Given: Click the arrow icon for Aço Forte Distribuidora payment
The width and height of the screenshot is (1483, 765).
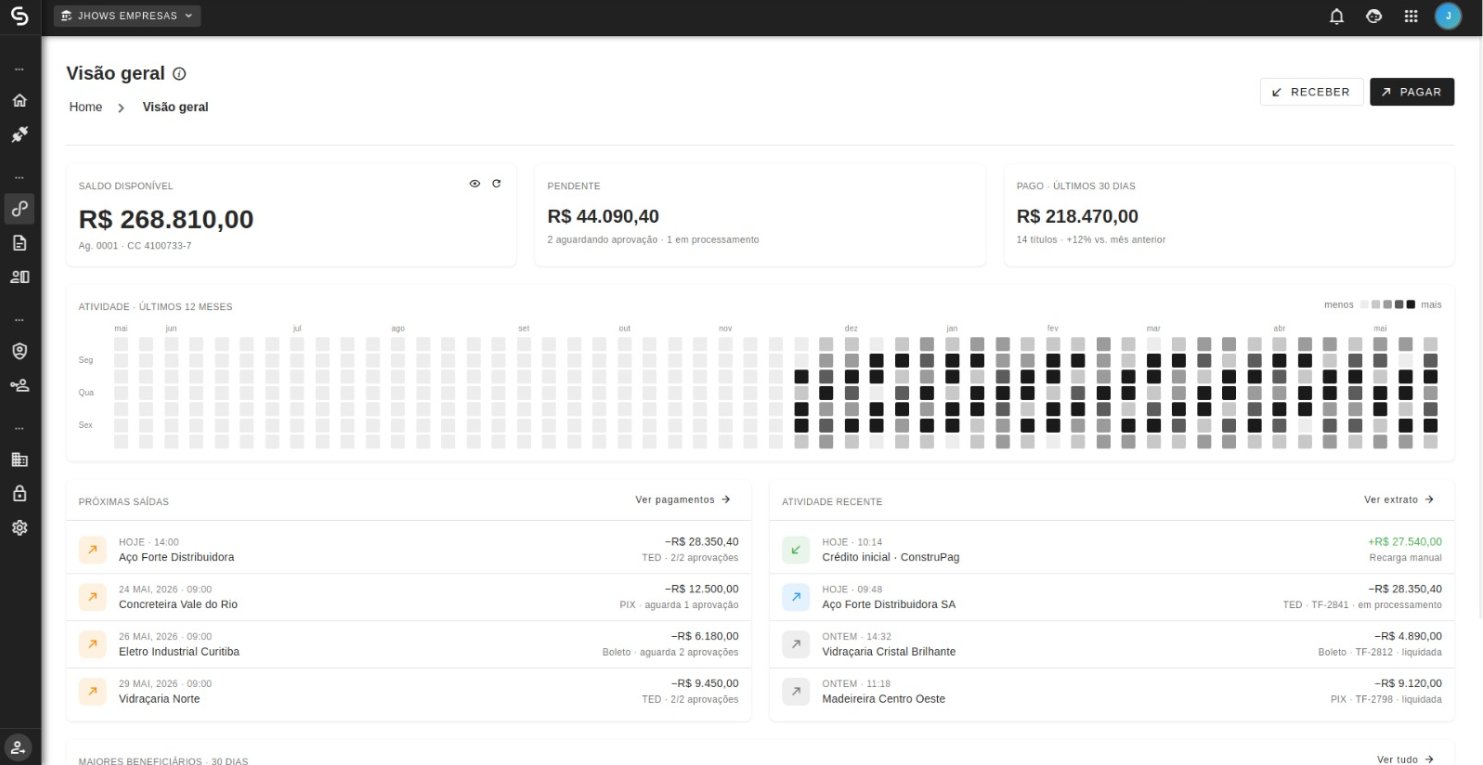Looking at the screenshot, I should pos(92,550).
